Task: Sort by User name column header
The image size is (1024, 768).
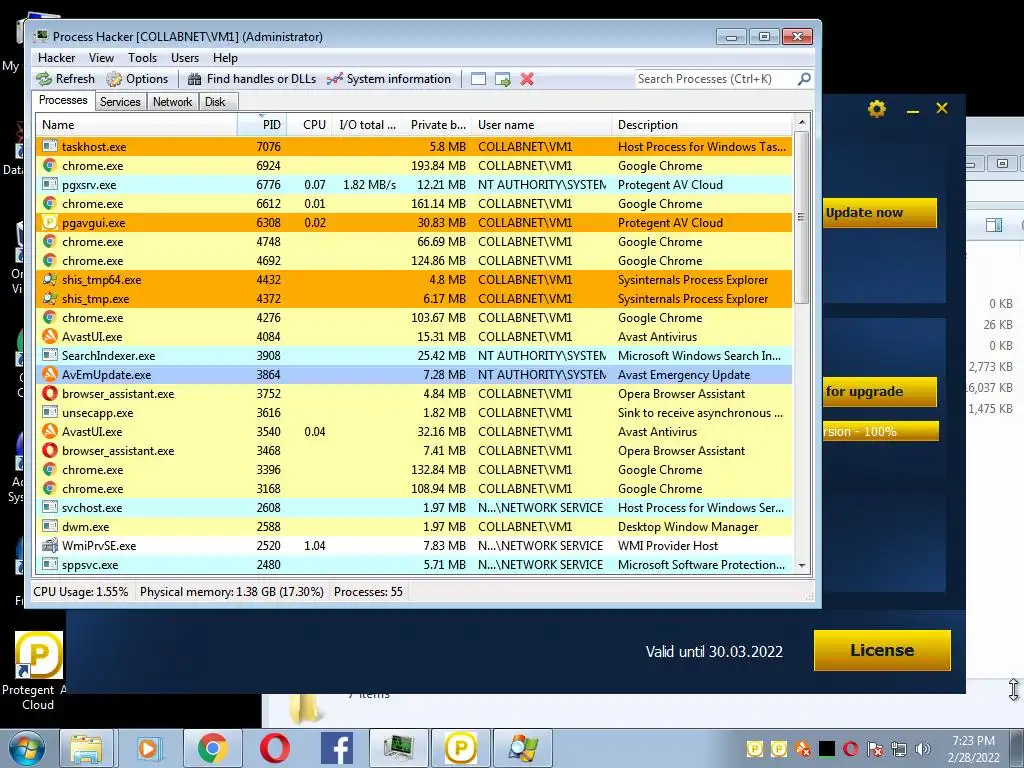Action: (x=542, y=125)
